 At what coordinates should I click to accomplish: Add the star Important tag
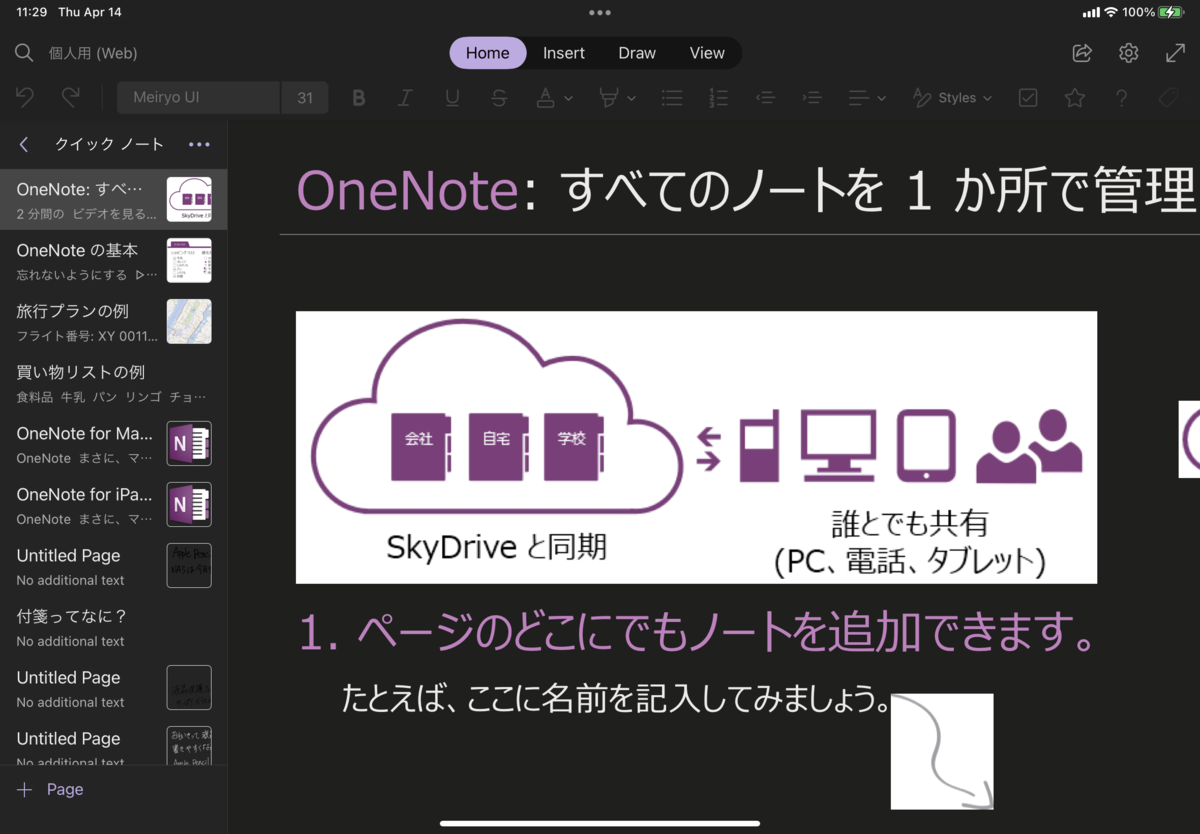coord(1075,98)
